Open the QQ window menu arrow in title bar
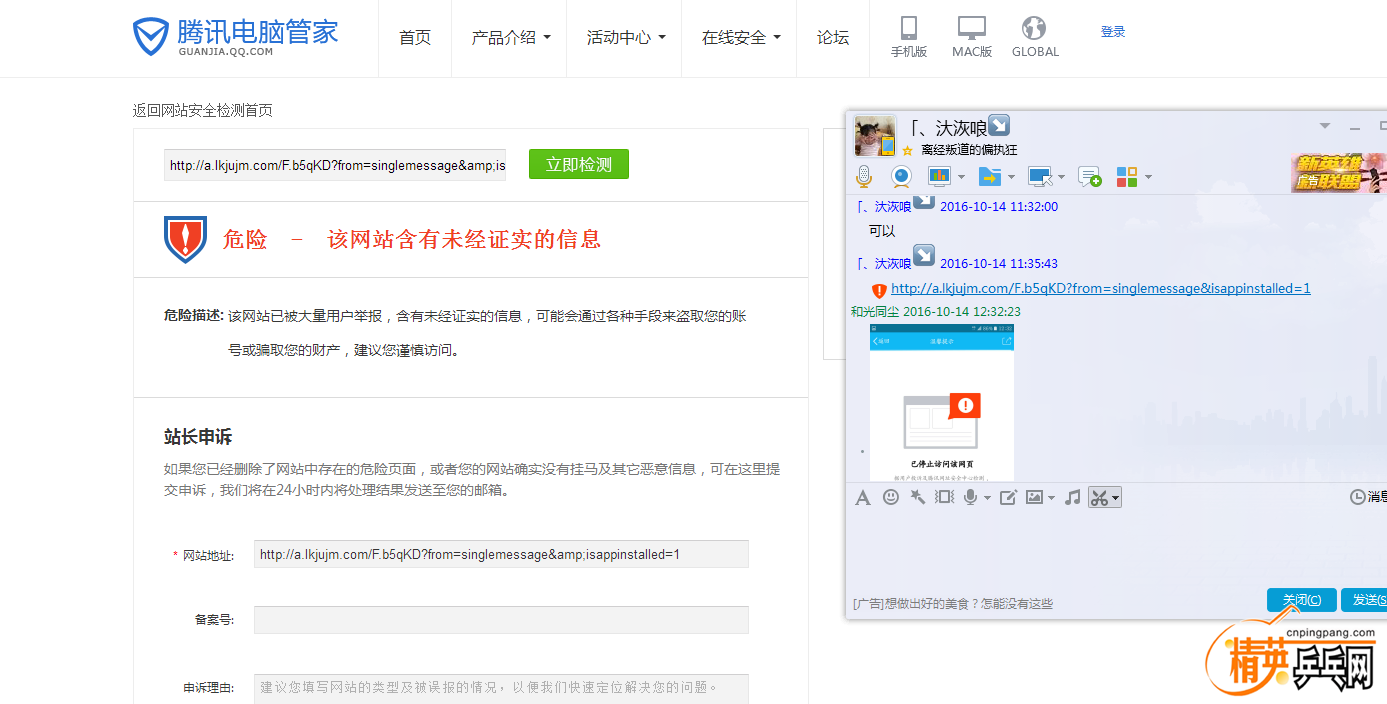Screen dimensions: 1387x704 [1325, 127]
